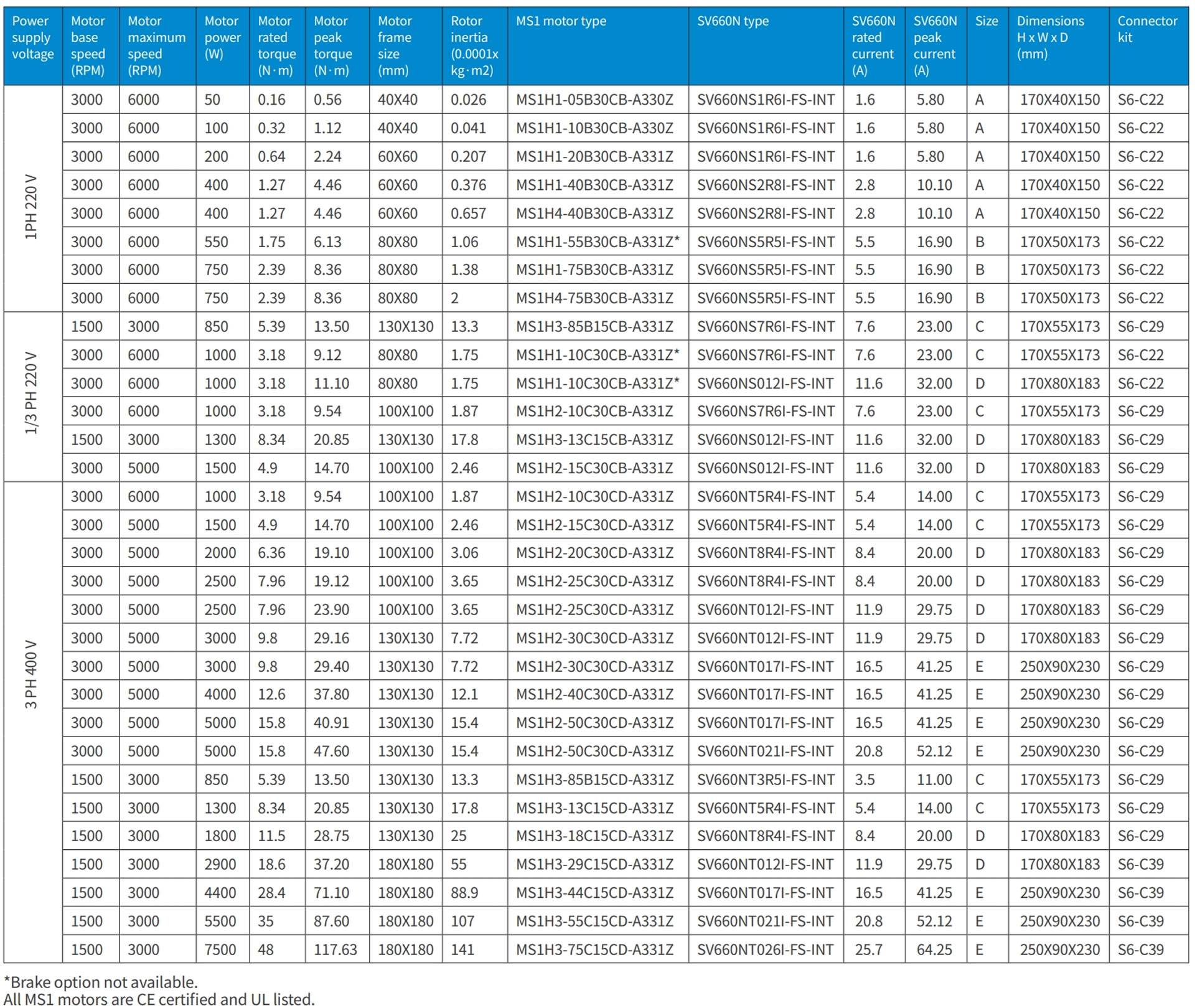1195x1008 pixels.
Task: Click rotor inertia value 0.207
Action: (468, 157)
